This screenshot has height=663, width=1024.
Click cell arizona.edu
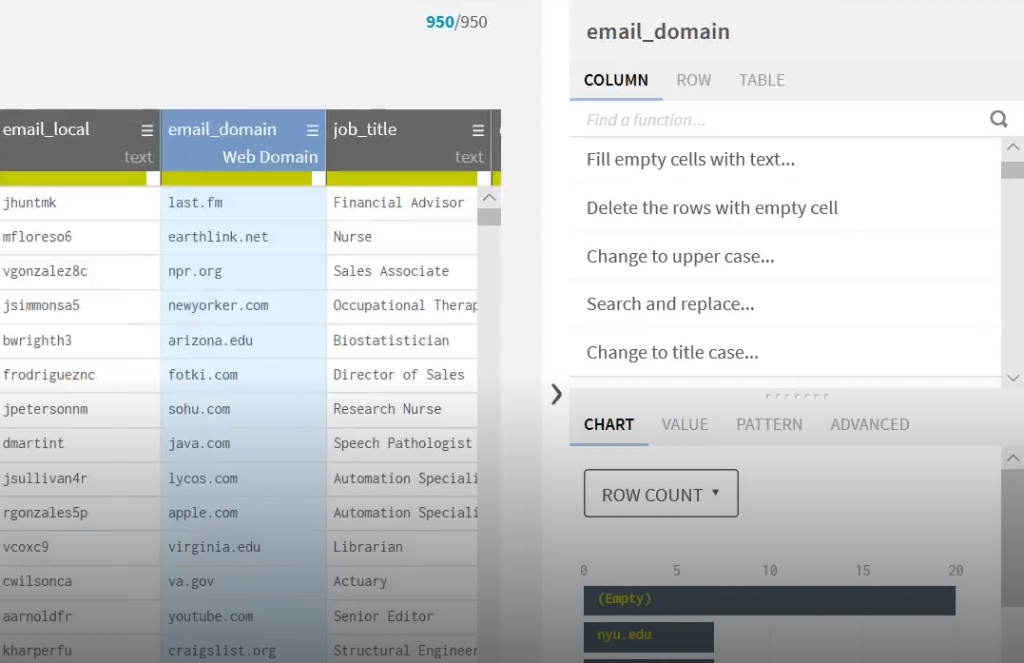click(243, 340)
